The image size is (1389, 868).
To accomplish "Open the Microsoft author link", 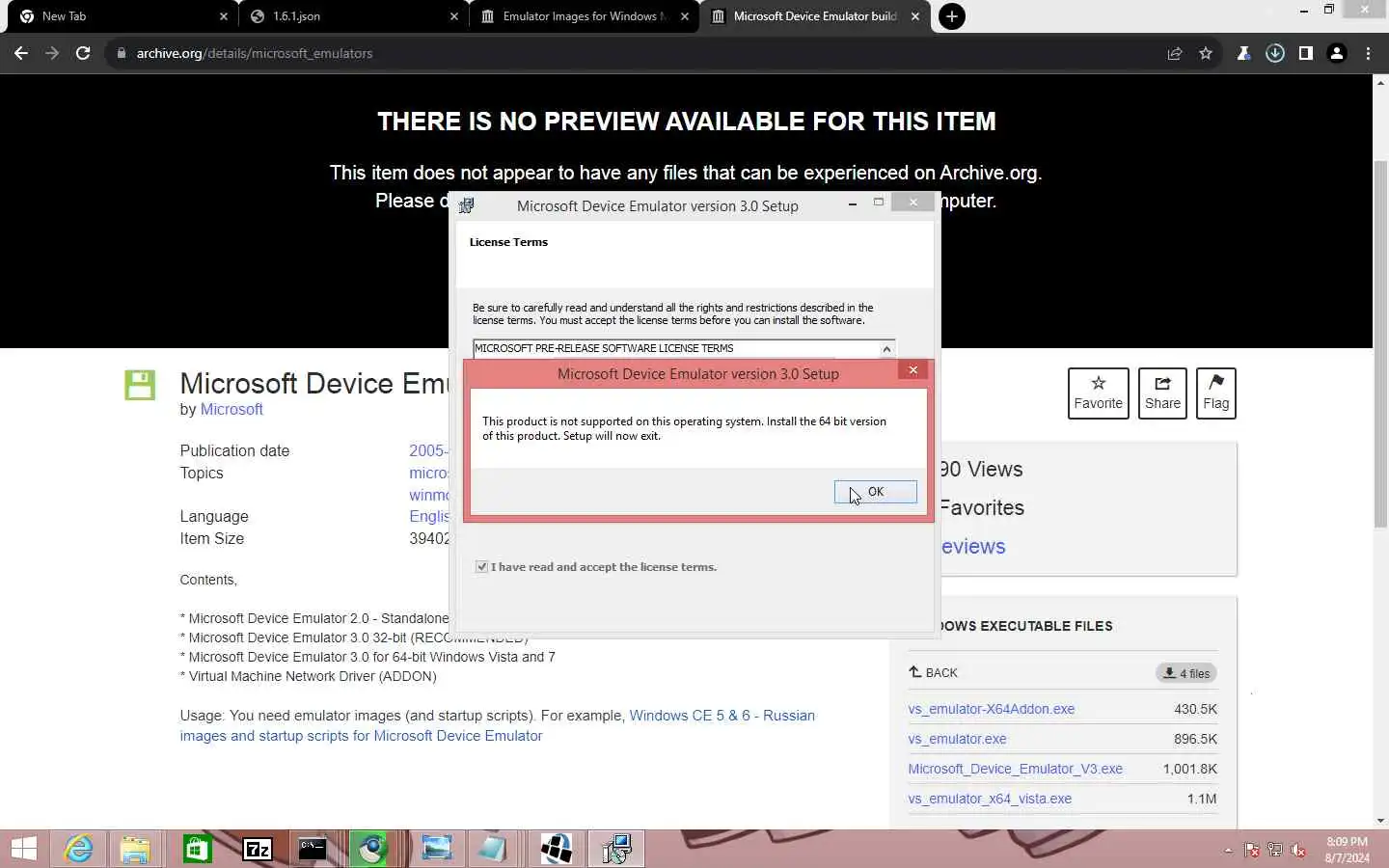I will click(x=231, y=410).
